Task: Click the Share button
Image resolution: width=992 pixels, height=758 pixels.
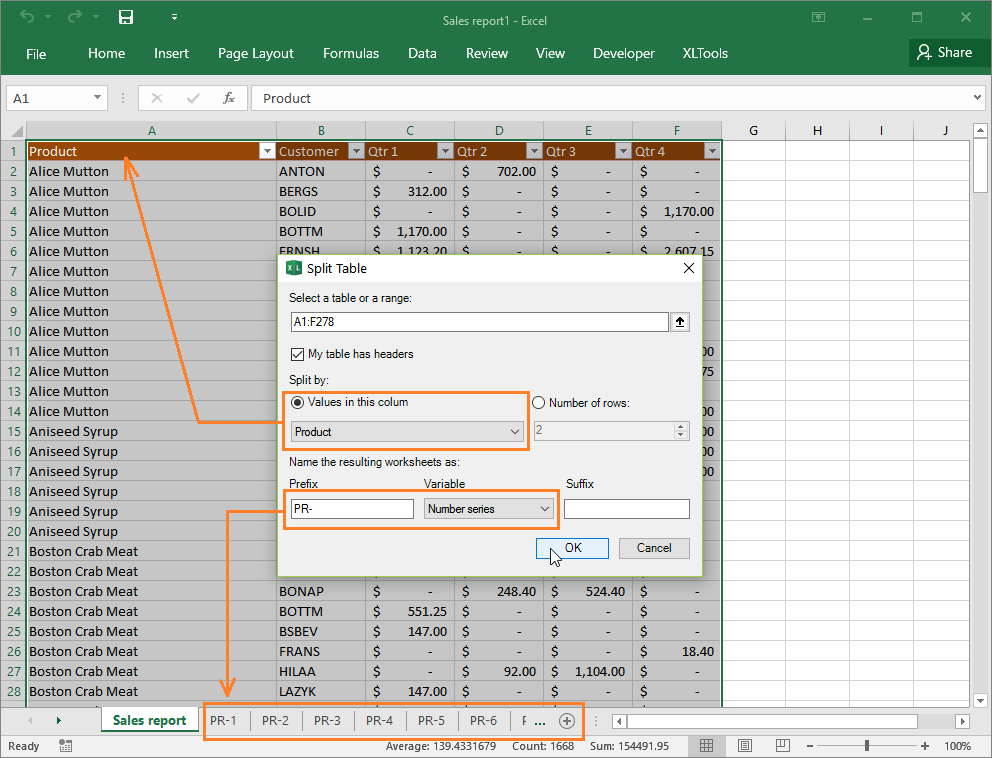Action: pyautogui.click(x=947, y=52)
